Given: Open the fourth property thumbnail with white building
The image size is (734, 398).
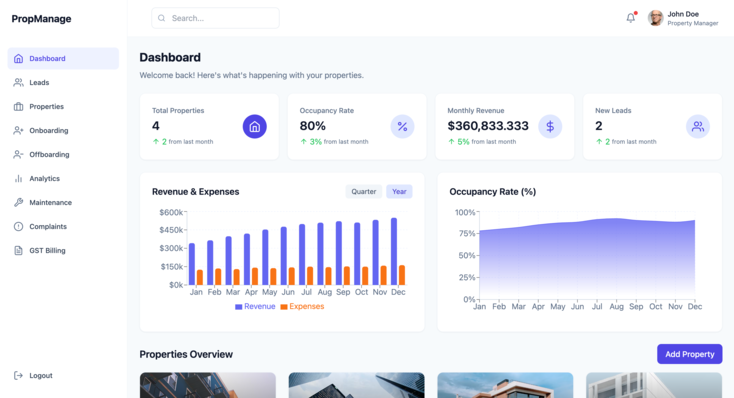Looking at the screenshot, I should point(654,385).
